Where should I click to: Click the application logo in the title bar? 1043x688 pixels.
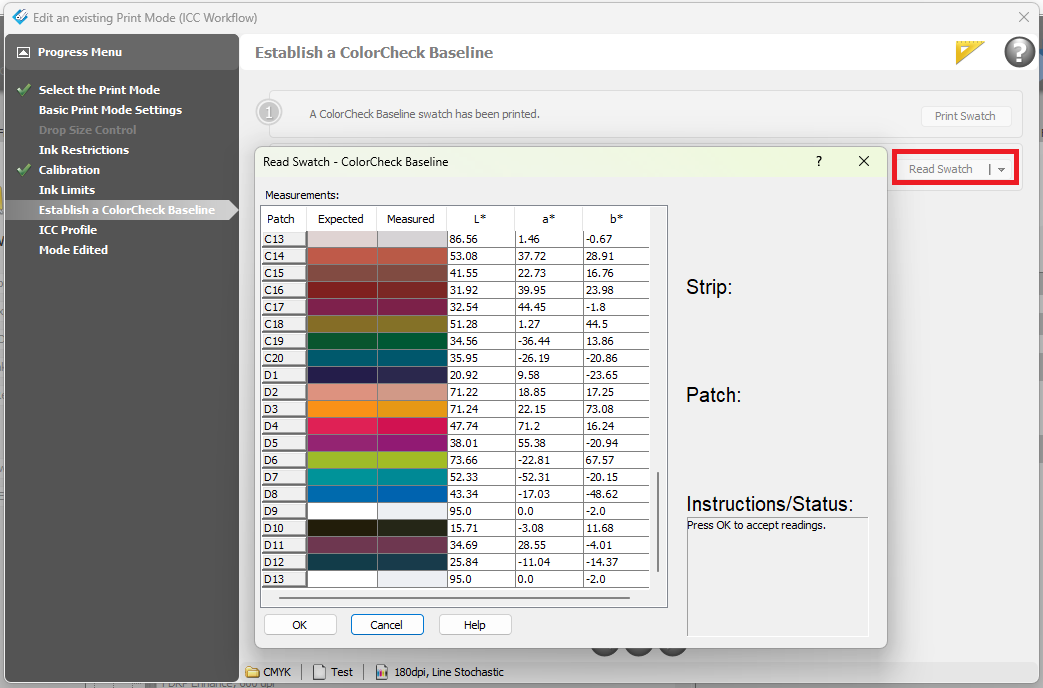click(20, 17)
